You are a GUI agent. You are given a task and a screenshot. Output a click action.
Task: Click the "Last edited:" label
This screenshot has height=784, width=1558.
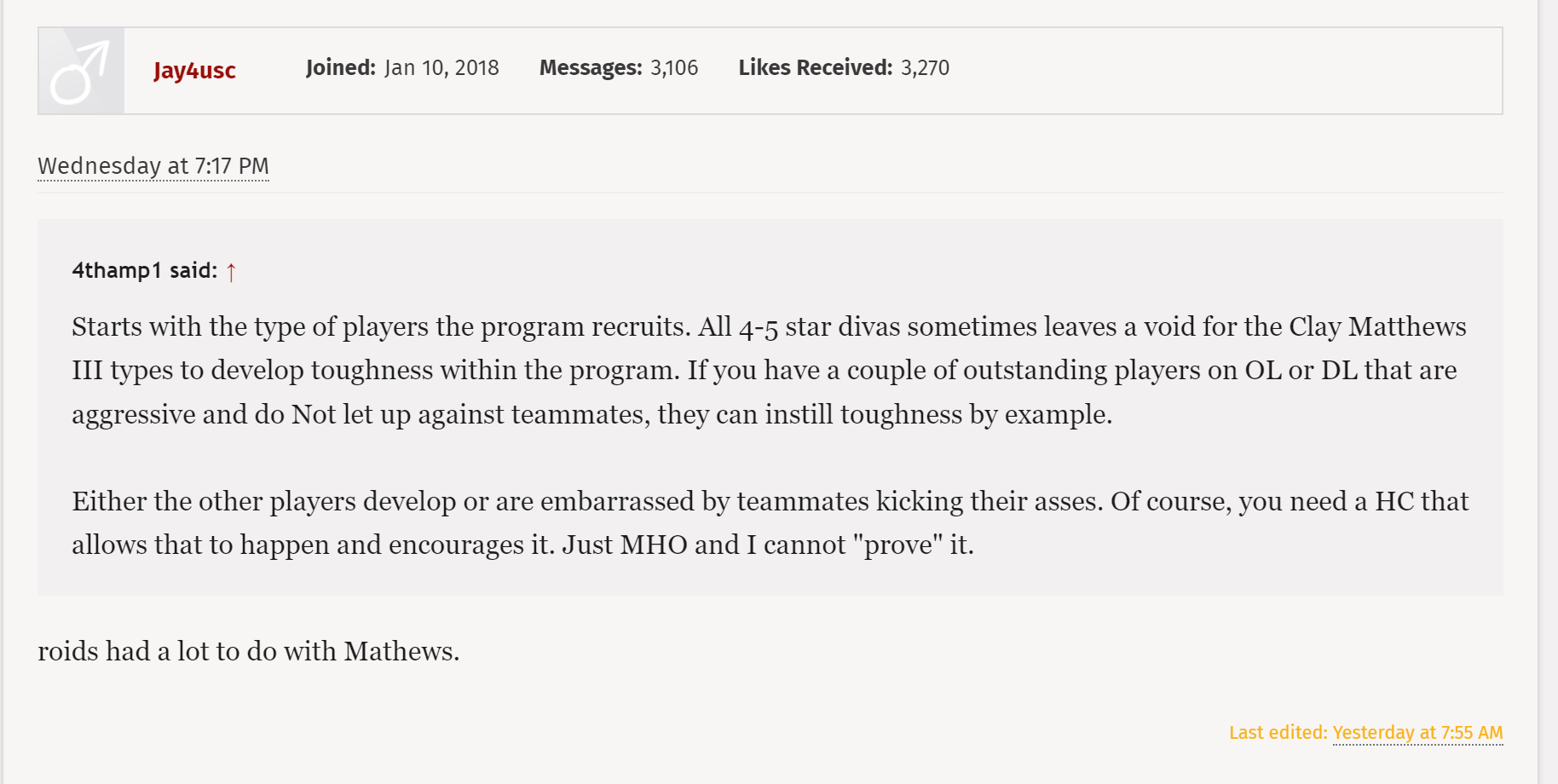pos(1278,733)
